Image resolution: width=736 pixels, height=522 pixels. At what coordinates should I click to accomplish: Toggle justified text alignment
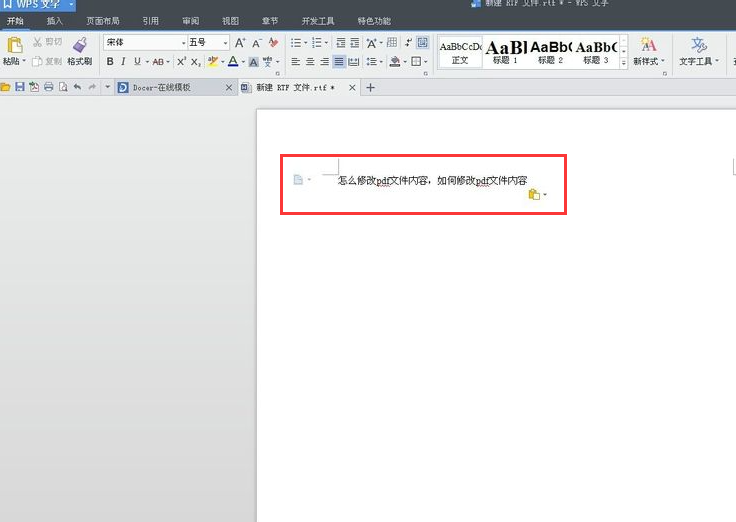click(x=339, y=62)
